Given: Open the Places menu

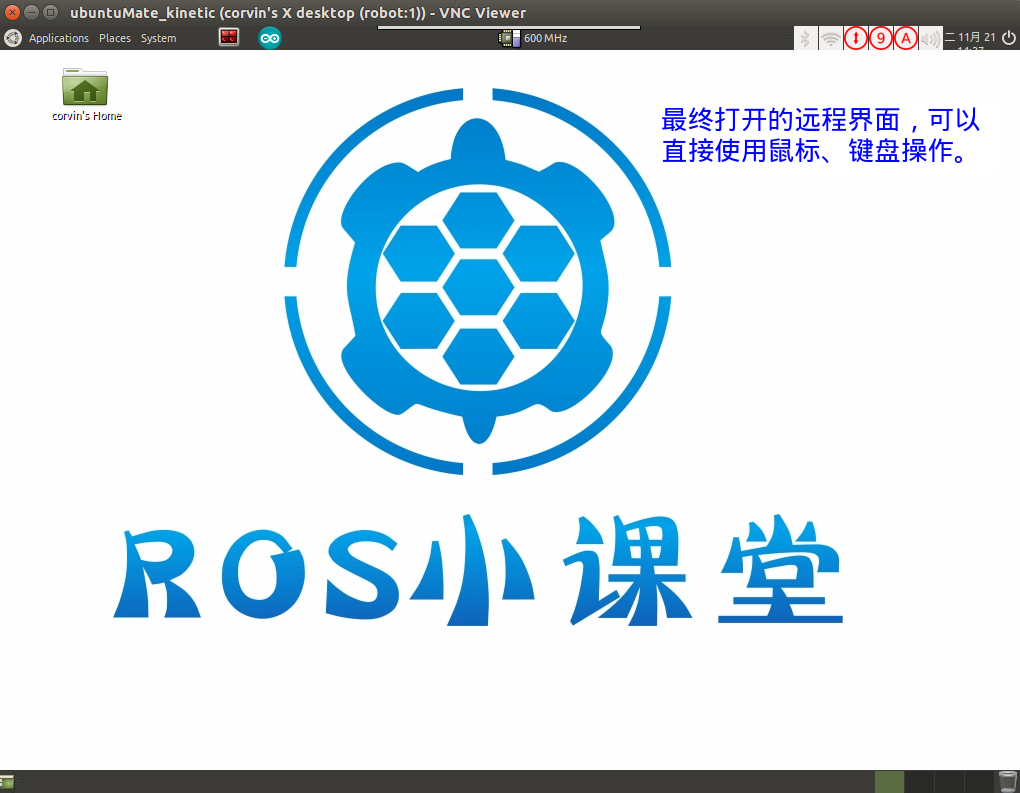Looking at the screenshot, I should click(x=114, y=38).
